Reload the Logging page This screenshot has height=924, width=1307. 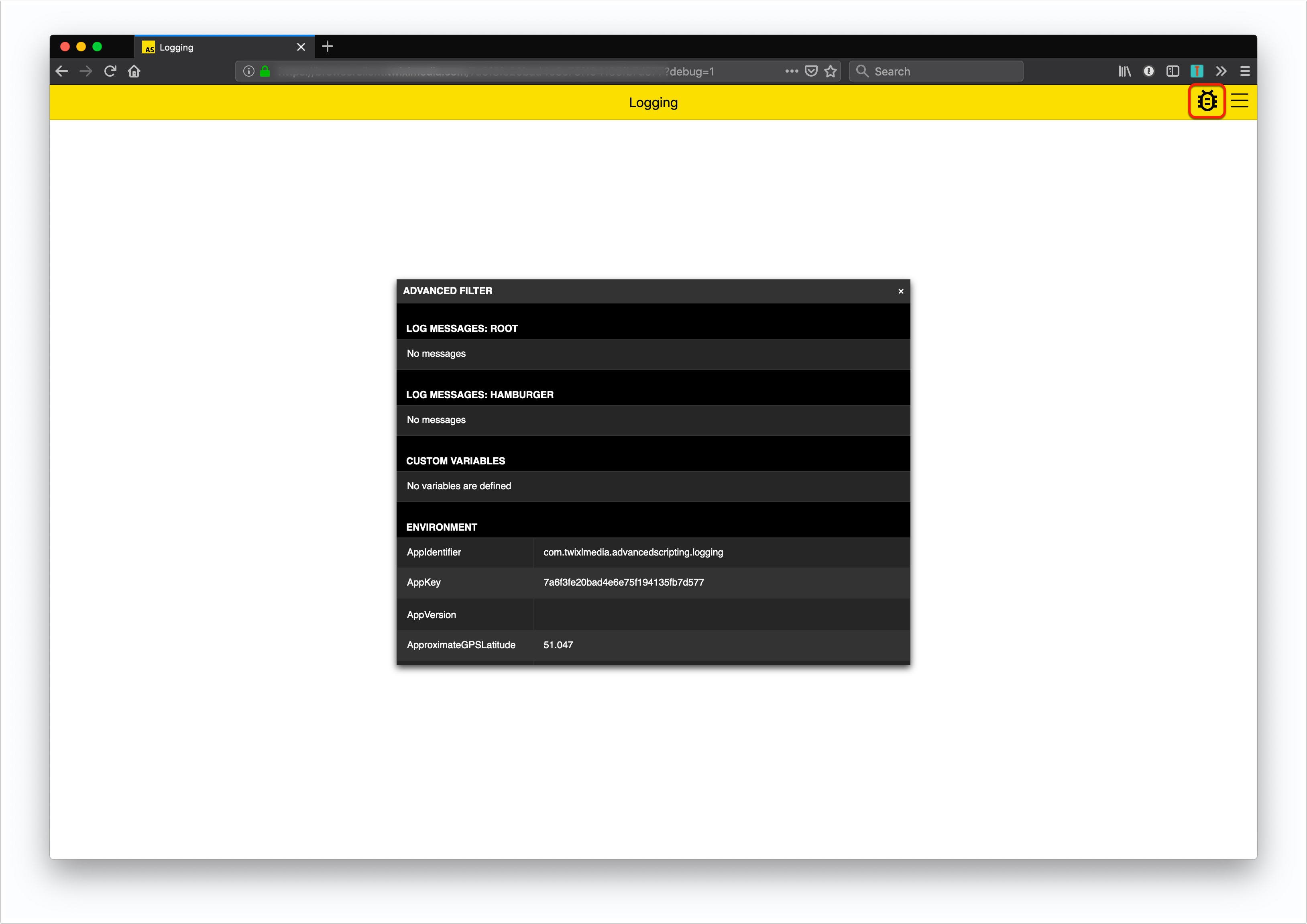(x=110, y=71)
